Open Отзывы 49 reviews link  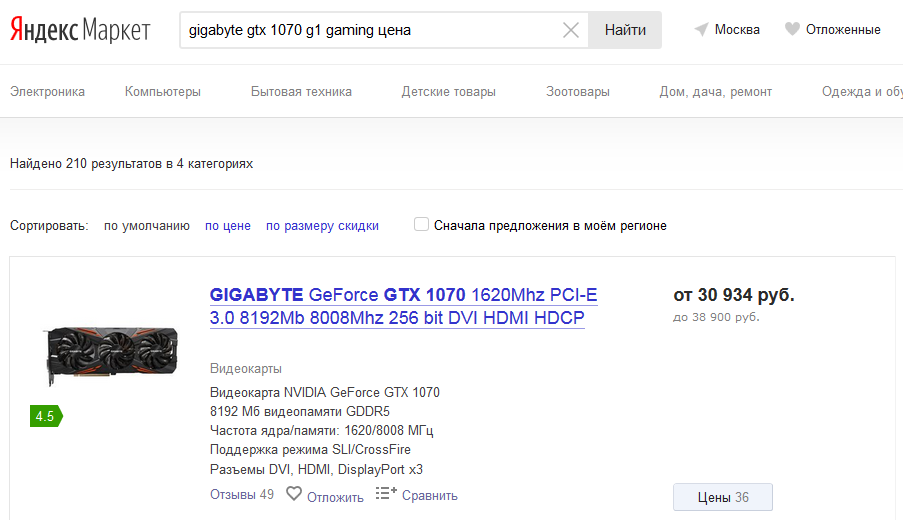tap(242, 495)
